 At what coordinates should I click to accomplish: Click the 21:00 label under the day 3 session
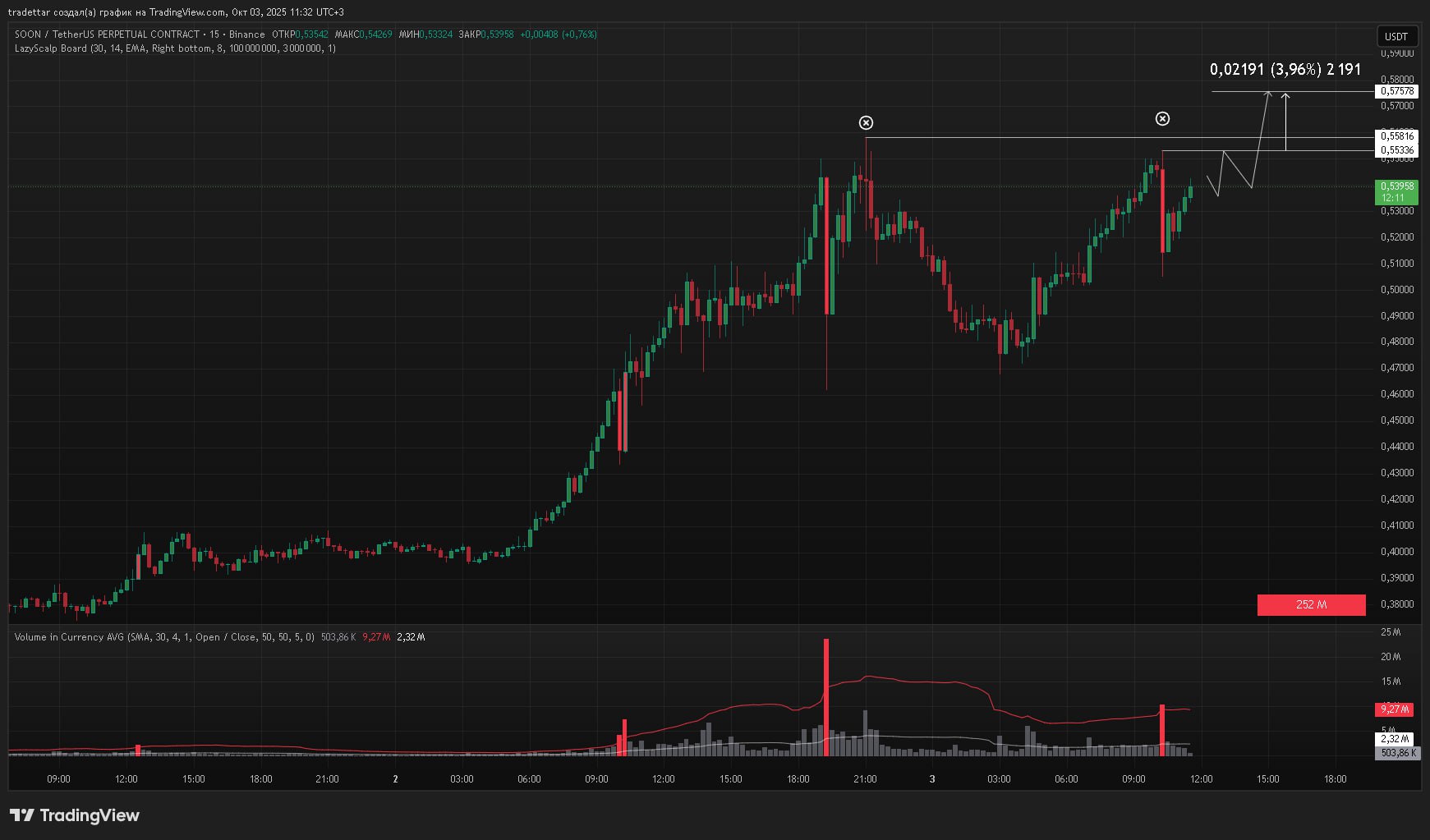coord(865,779)
